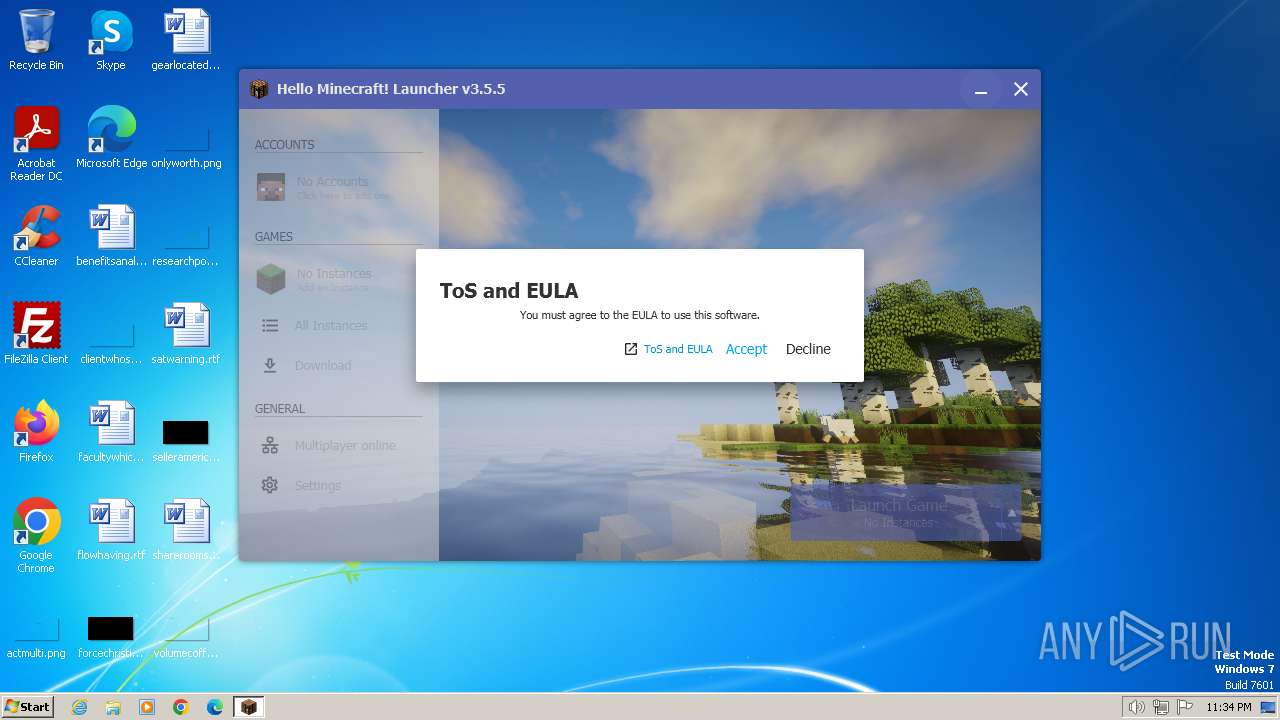Open All Instances list icon in sidebar
This screenshot has height=720, width=1280.
tap(270, 326)
